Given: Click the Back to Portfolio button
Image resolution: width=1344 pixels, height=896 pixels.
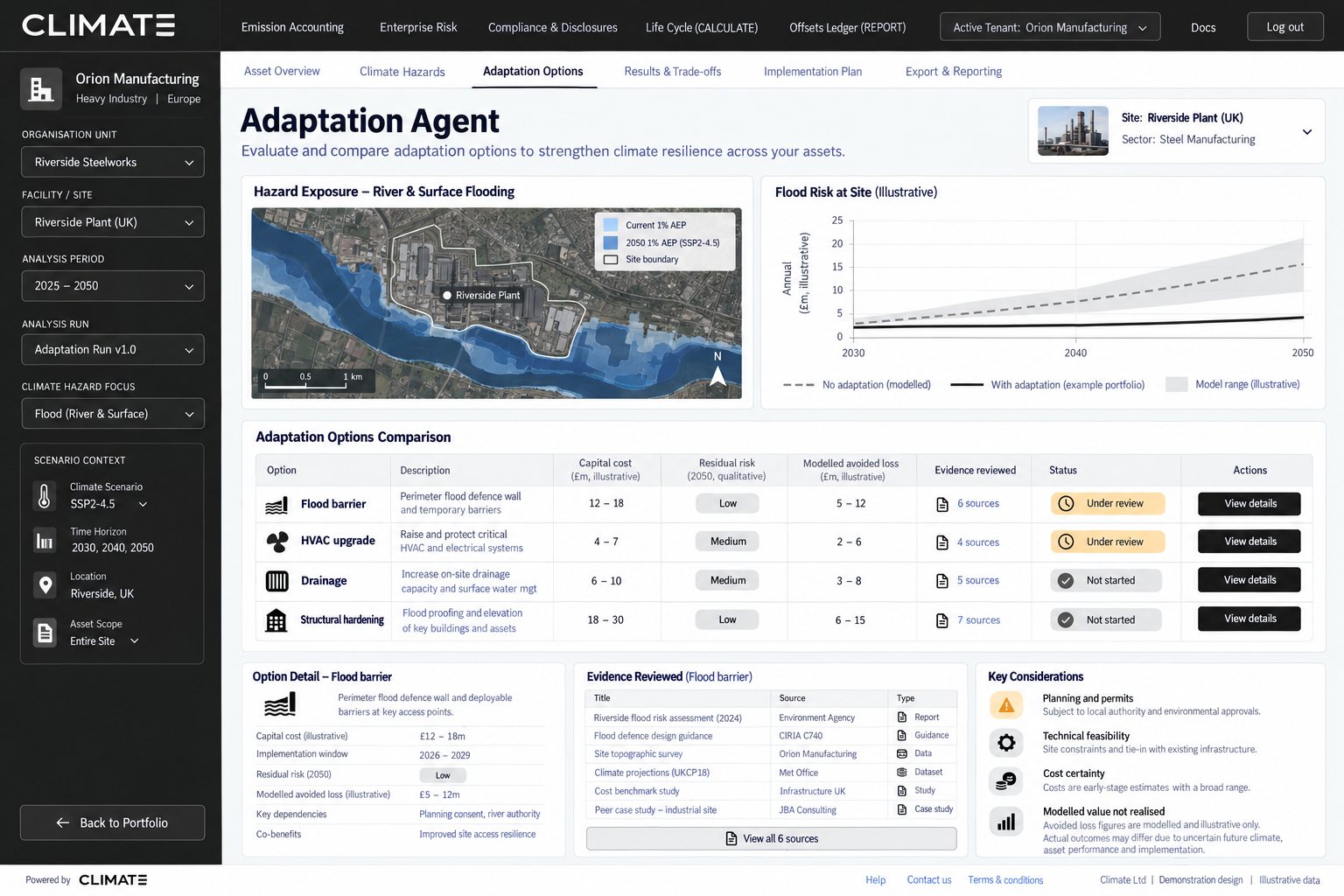Looking at the screenshot, I should (x=113, y=822).
